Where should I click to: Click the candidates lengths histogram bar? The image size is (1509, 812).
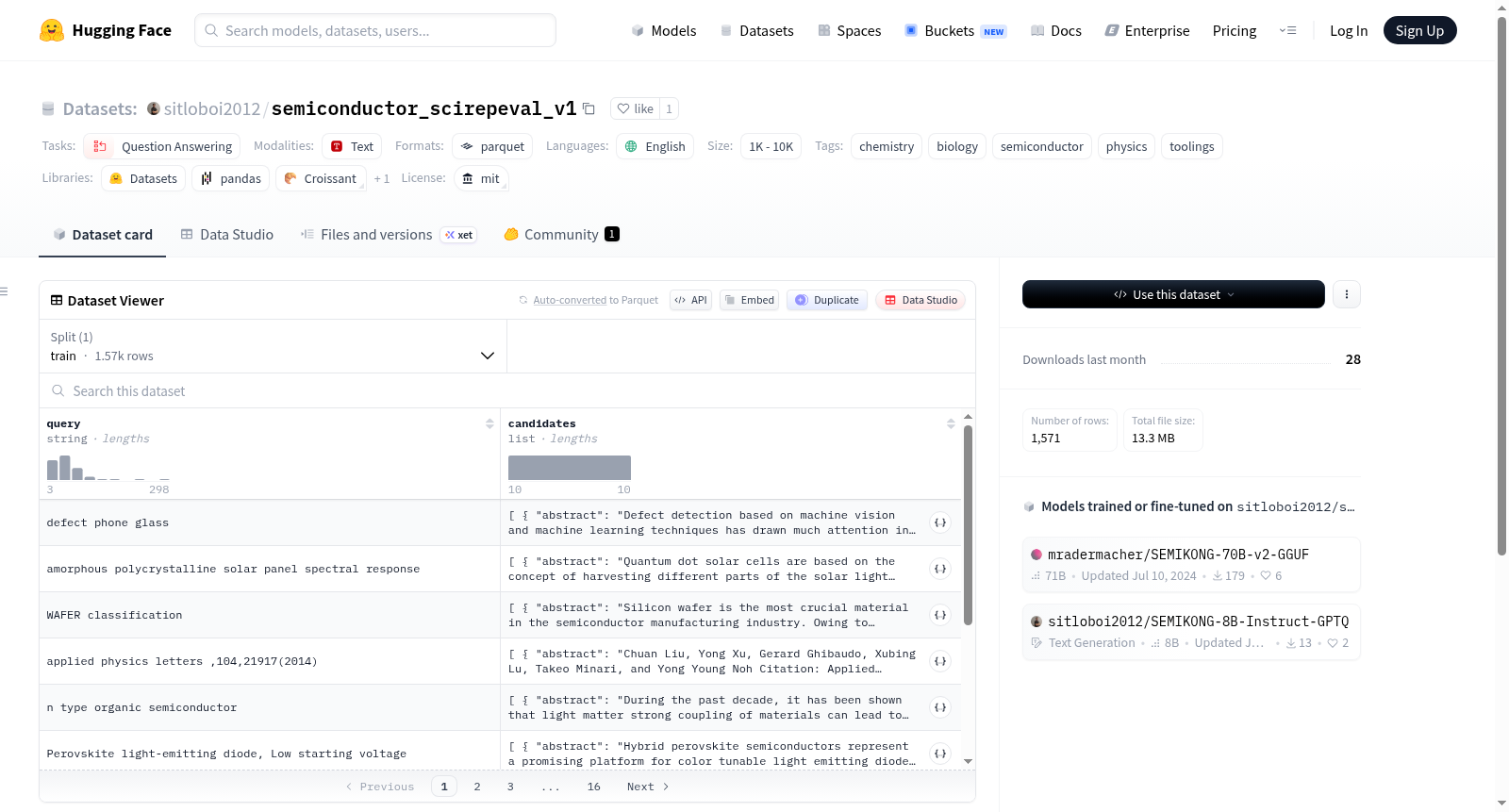tap(570, 468)
